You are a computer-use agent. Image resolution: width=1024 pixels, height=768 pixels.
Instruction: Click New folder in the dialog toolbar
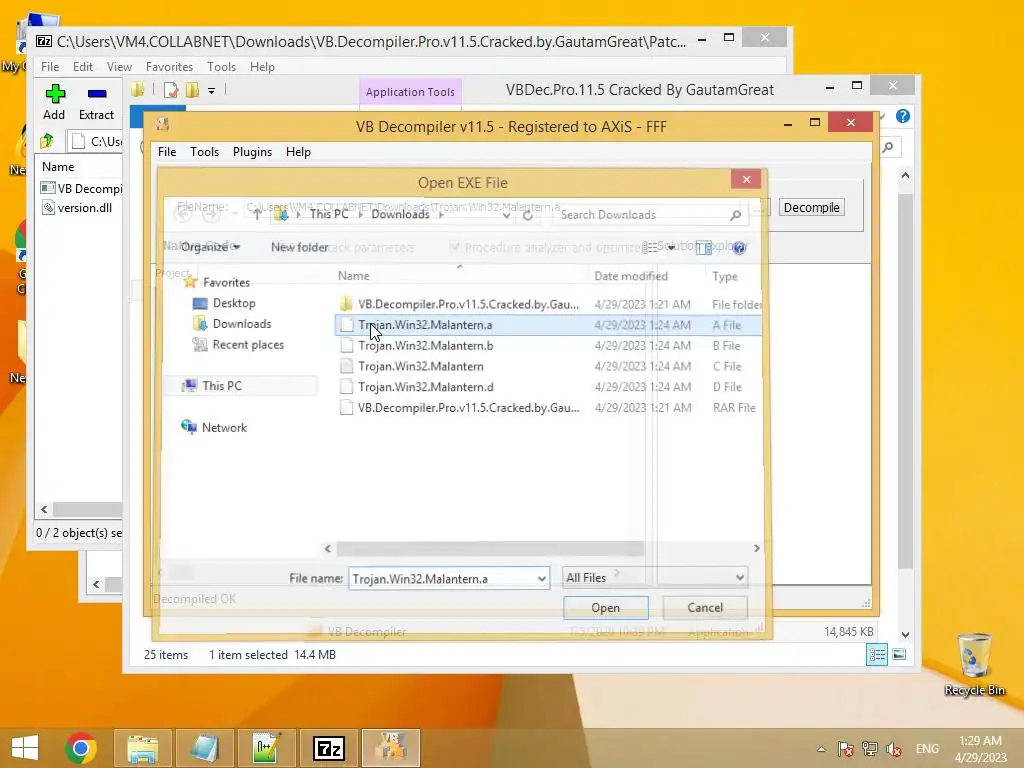299,247
